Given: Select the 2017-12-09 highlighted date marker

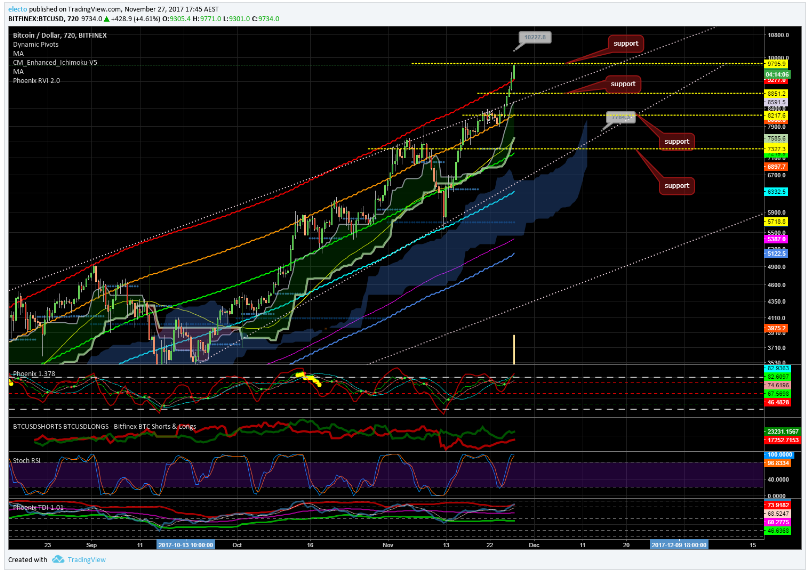Looking at the screenshot, I should pyautogui.click(x=679, y=545).
